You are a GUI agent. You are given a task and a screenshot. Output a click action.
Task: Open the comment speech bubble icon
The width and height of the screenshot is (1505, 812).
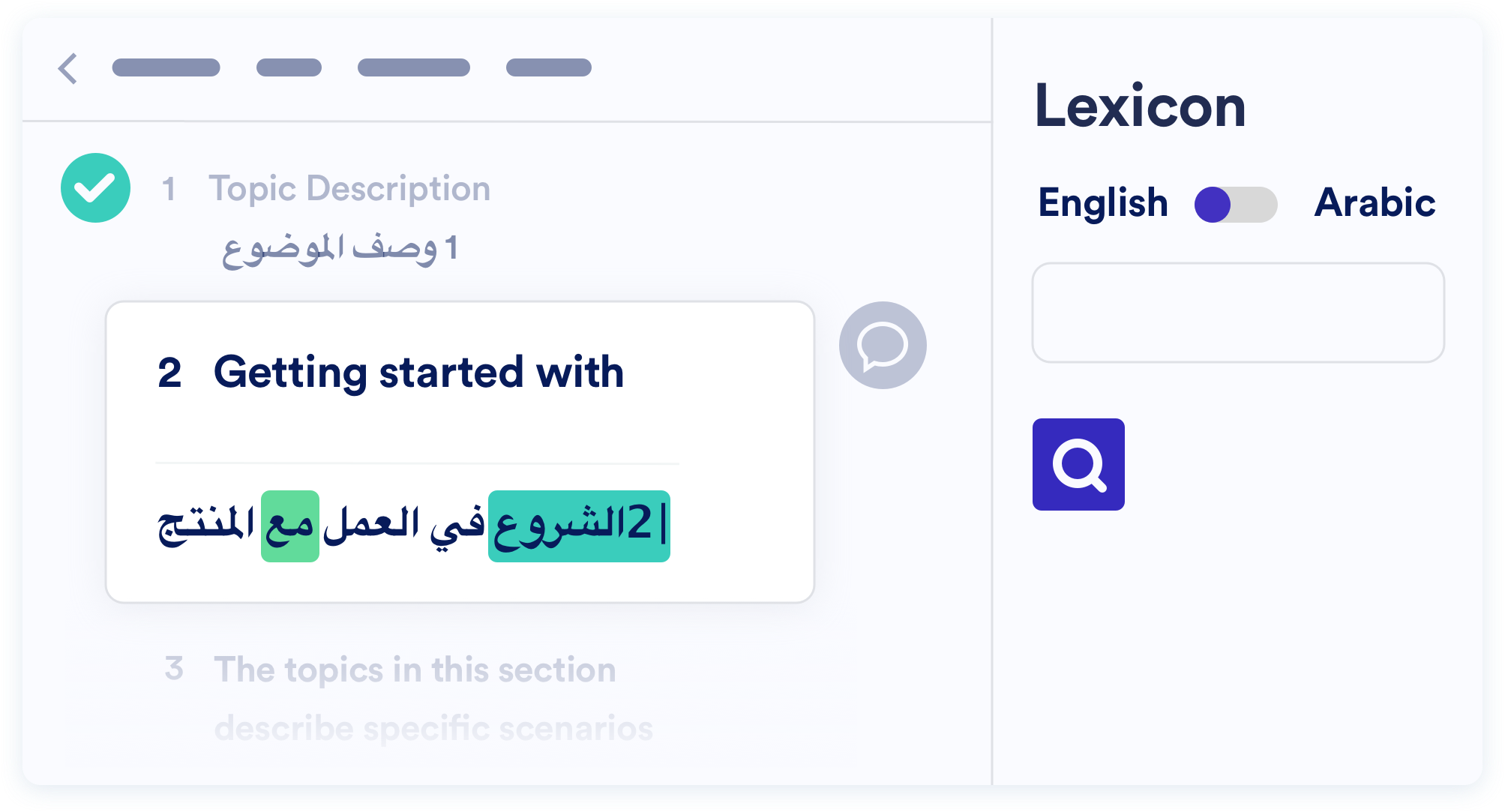(883, 345)
